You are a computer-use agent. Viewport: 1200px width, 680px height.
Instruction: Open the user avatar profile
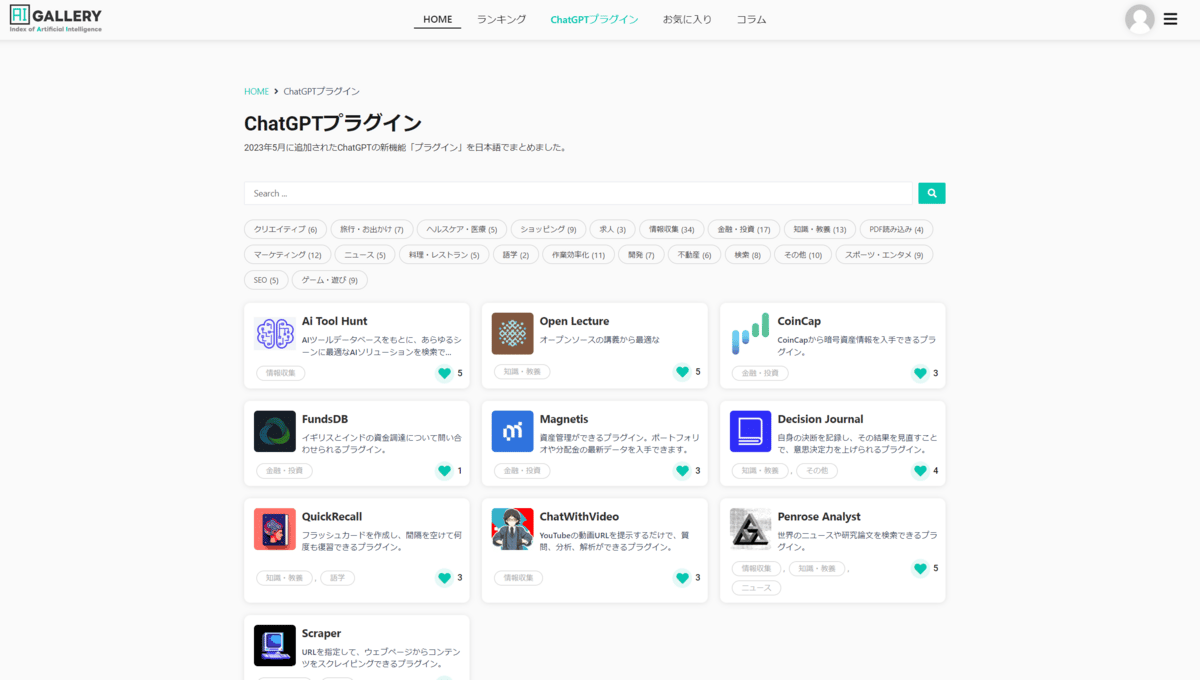click(1140, 19)
